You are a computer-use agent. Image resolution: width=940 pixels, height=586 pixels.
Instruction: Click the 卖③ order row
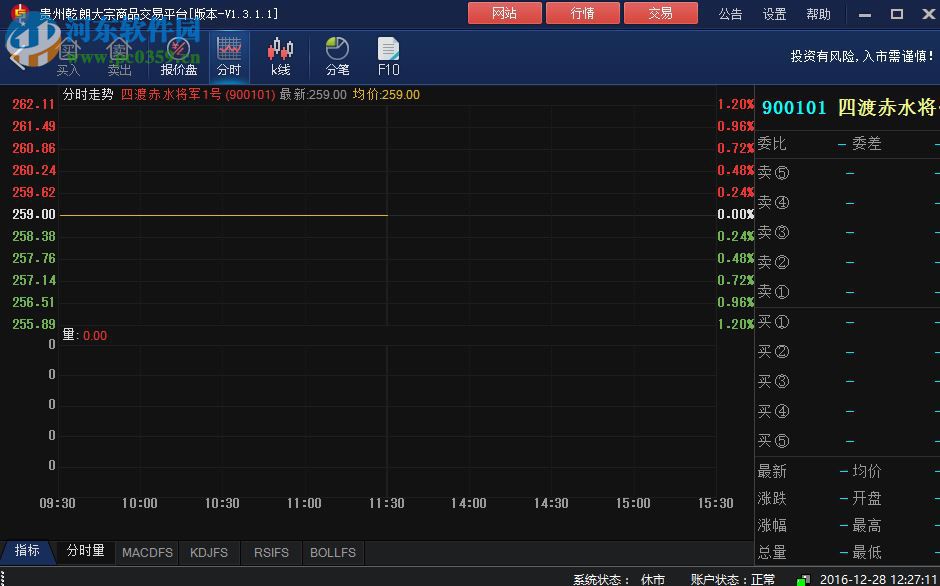[x=847, y=232]
